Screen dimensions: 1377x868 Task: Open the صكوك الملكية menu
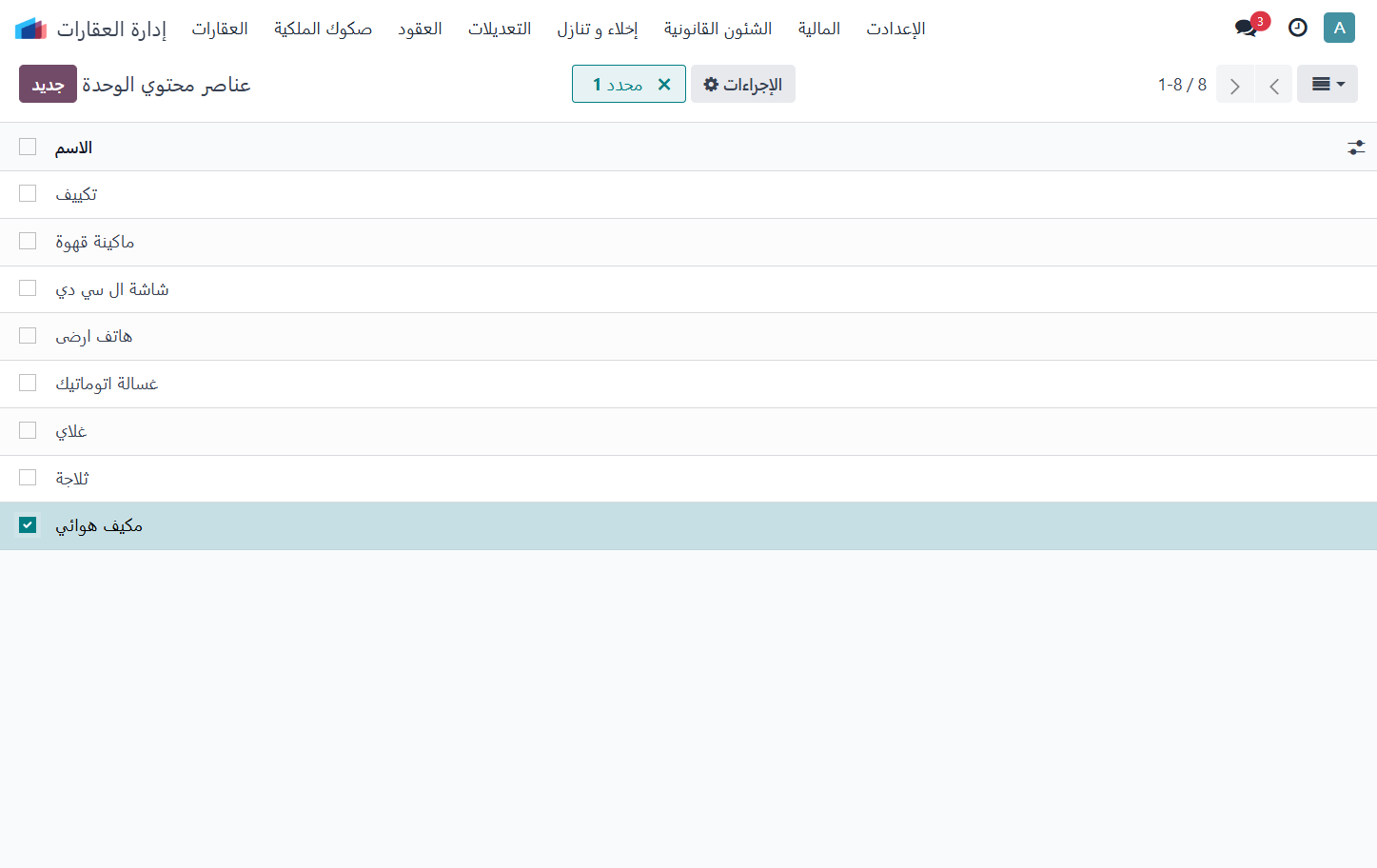click(323, 29)
